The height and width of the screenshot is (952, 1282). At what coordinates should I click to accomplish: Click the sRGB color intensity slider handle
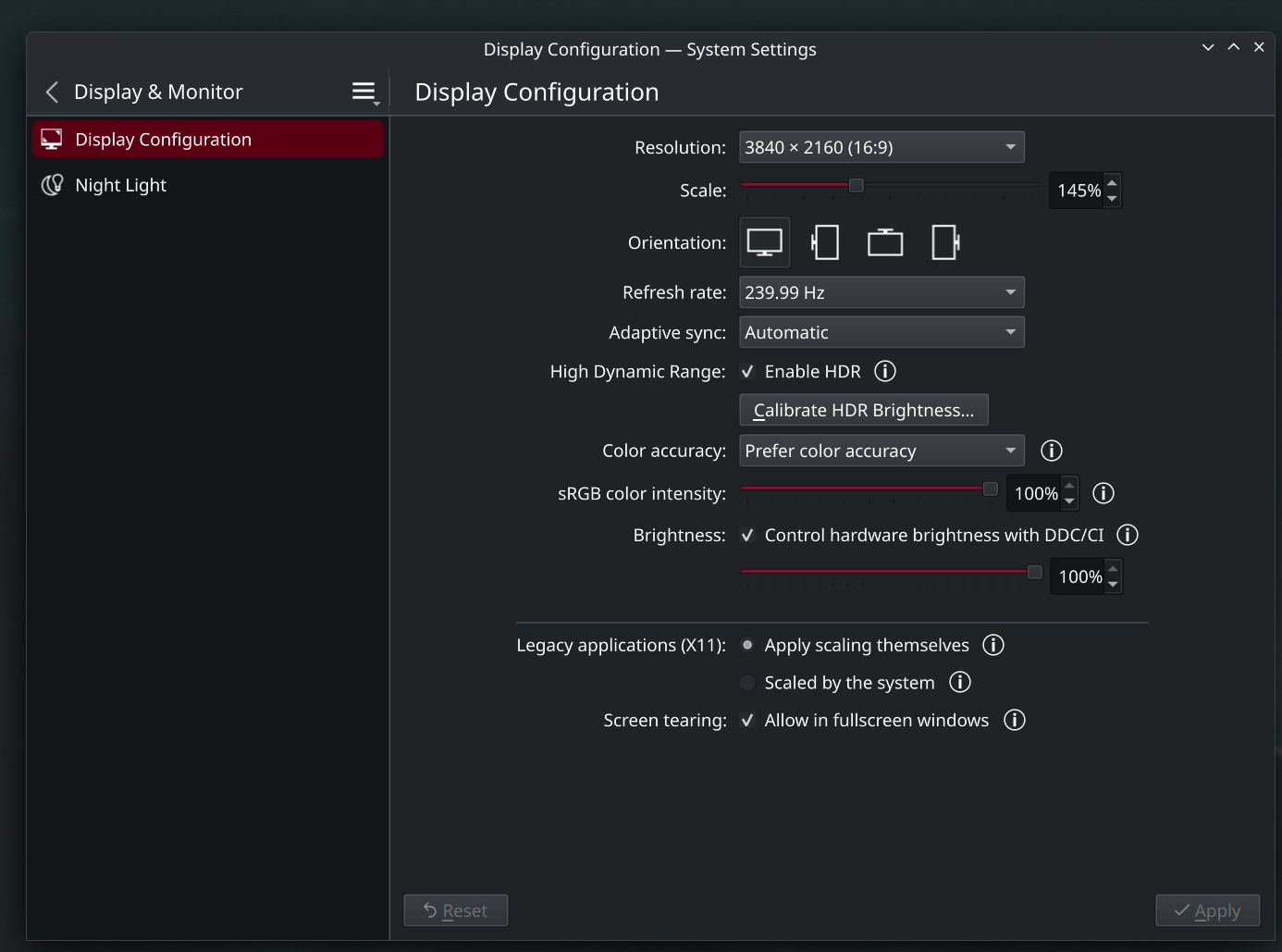(990, 488)
